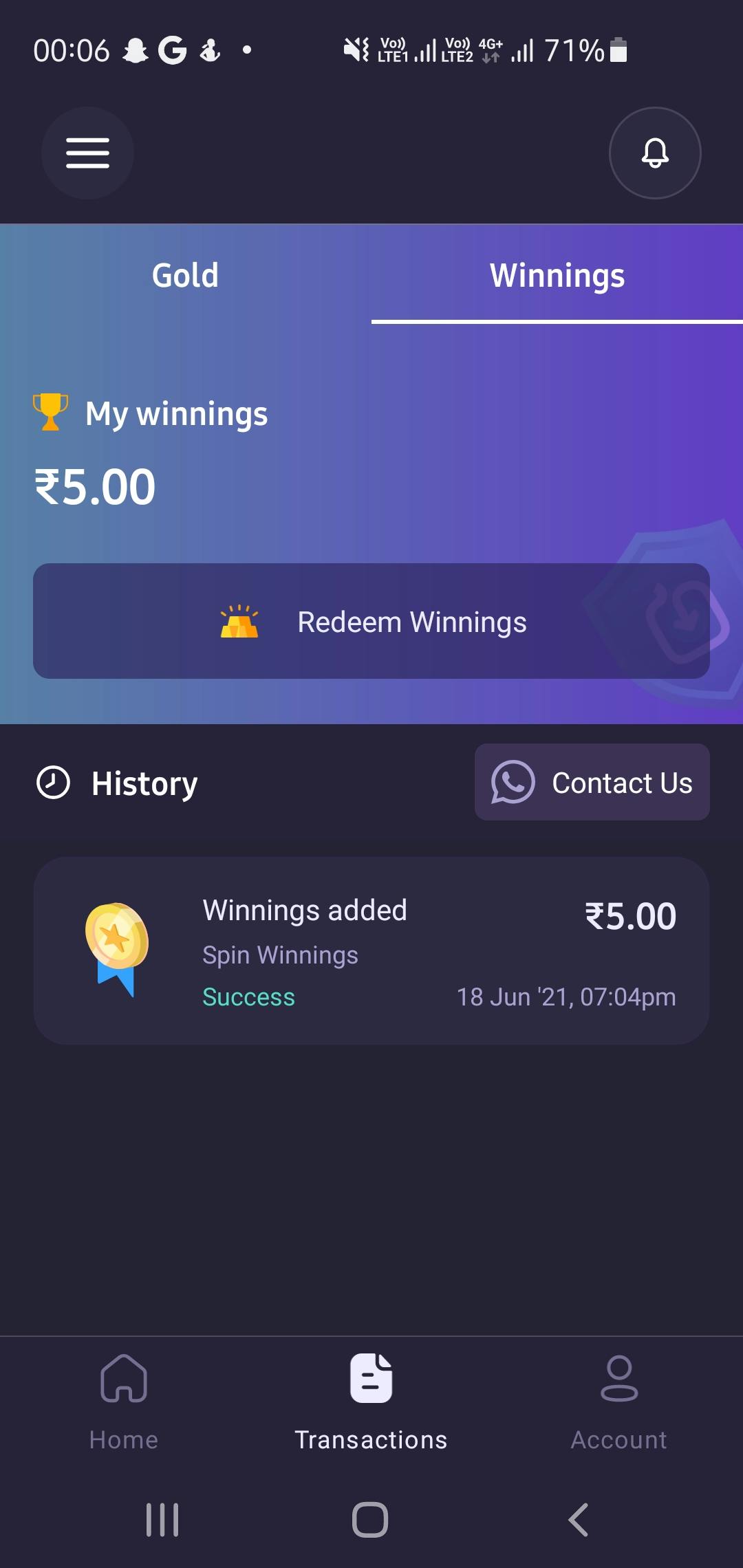
Task: Tap the ₹5.00 My winnings balance
Action: click(x=95, y=487)
